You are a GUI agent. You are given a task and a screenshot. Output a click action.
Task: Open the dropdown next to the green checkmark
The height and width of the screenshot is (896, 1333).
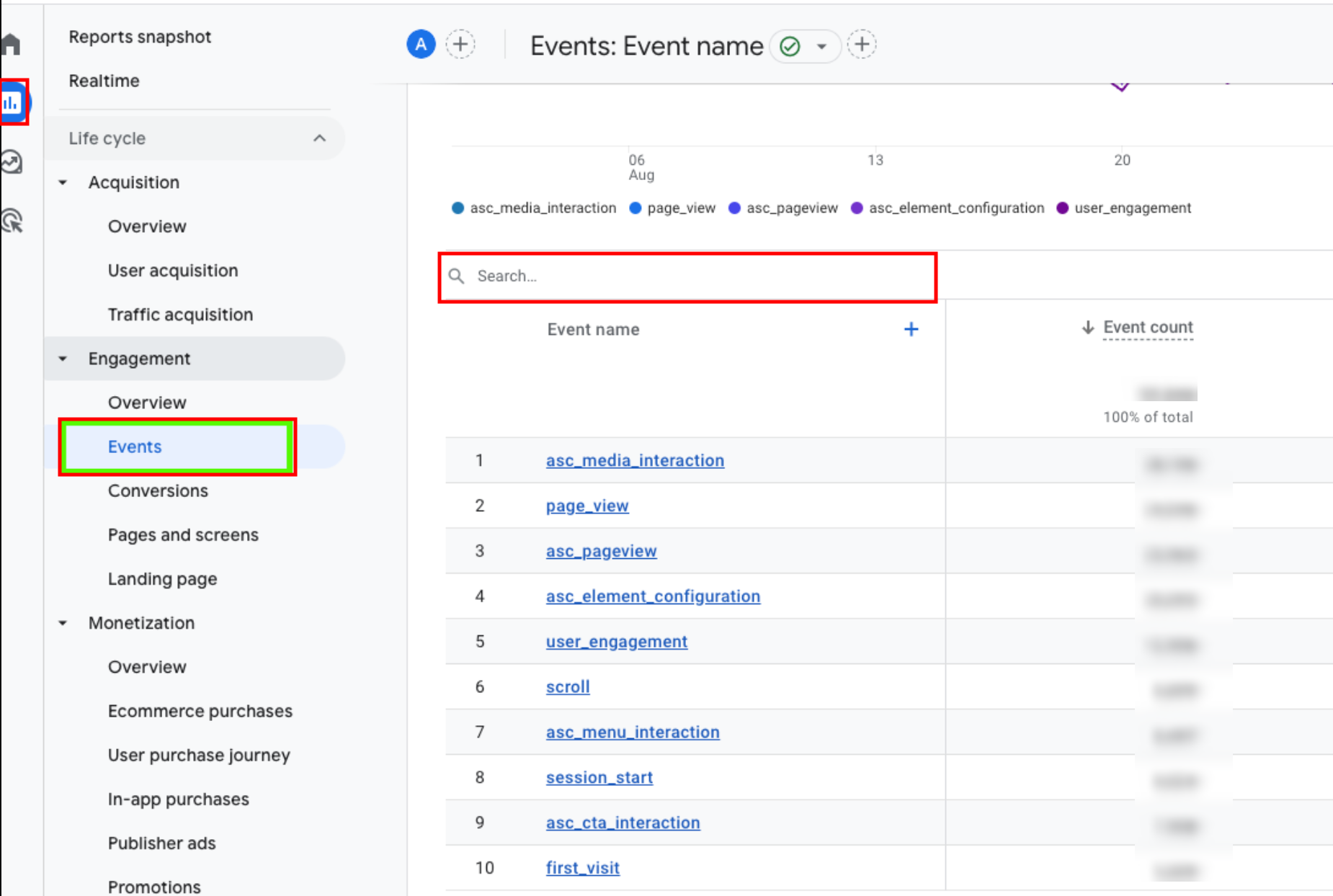click(821, 46)
